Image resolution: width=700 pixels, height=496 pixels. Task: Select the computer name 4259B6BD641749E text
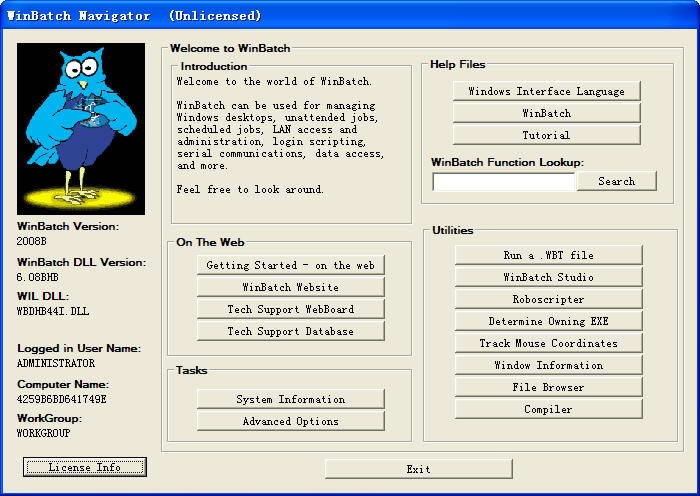[x=62, y=399]
